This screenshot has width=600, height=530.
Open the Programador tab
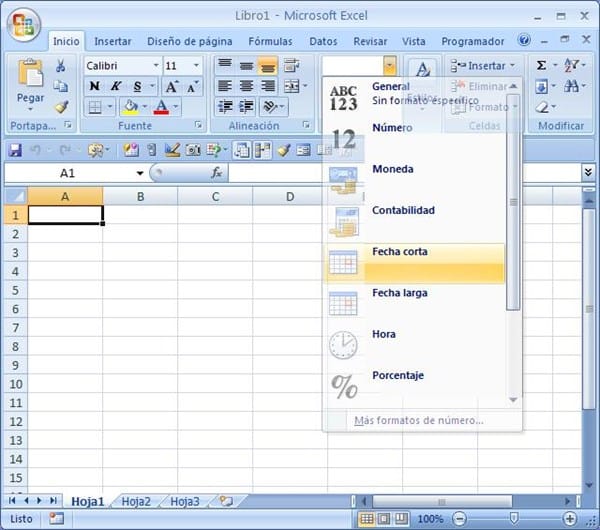(x=473, y=41)
